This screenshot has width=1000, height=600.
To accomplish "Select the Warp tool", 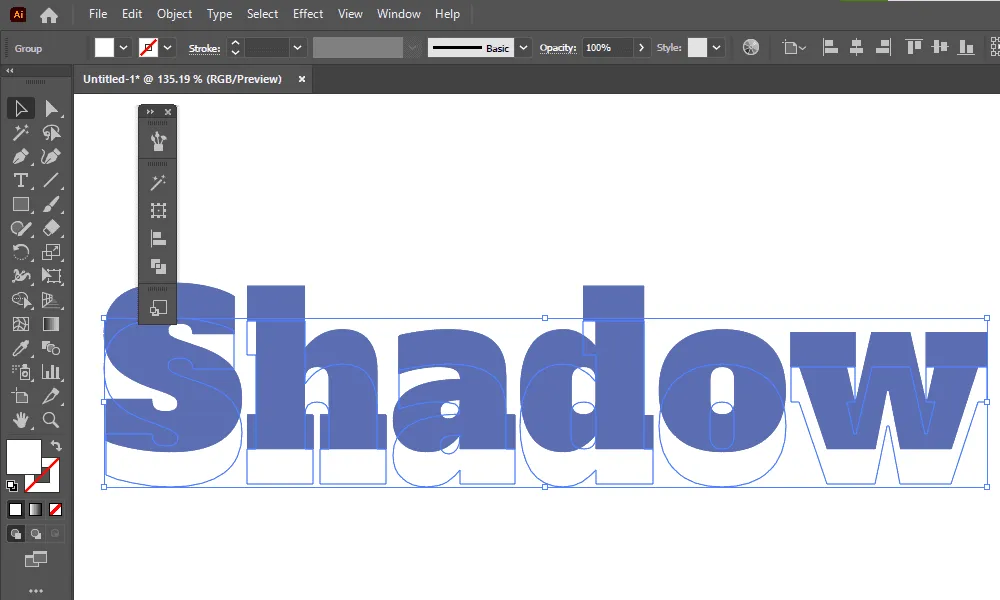I will pos(20,276).
